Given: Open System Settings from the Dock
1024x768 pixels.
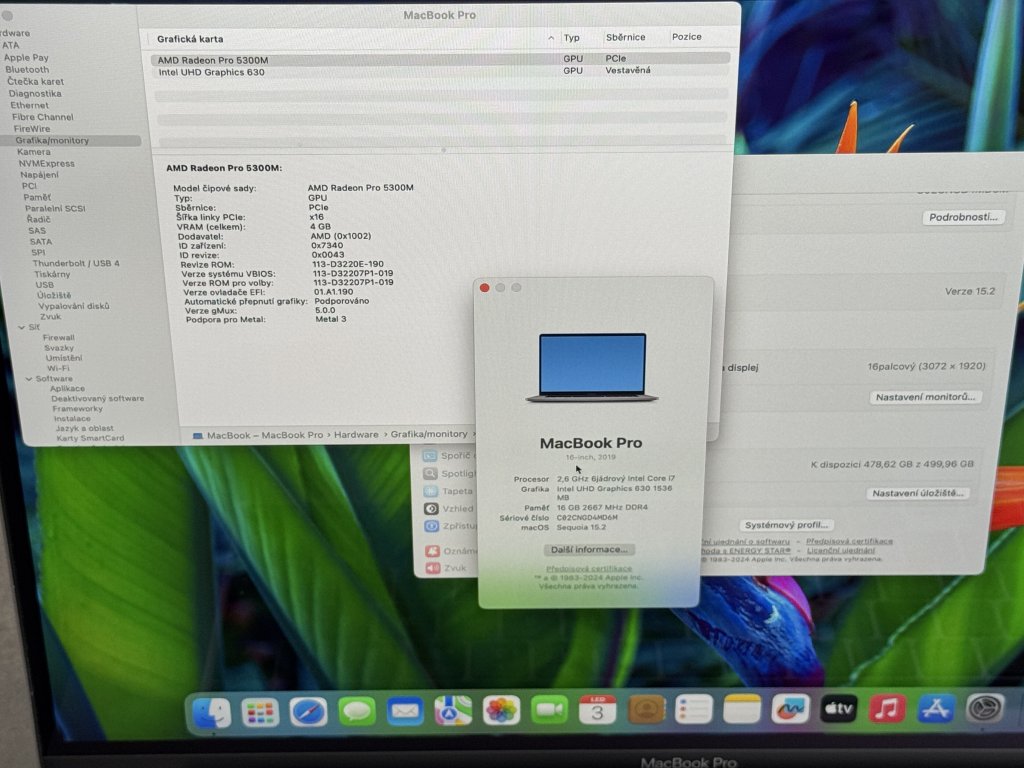Looking at the screenshot, I should [984, 708].
